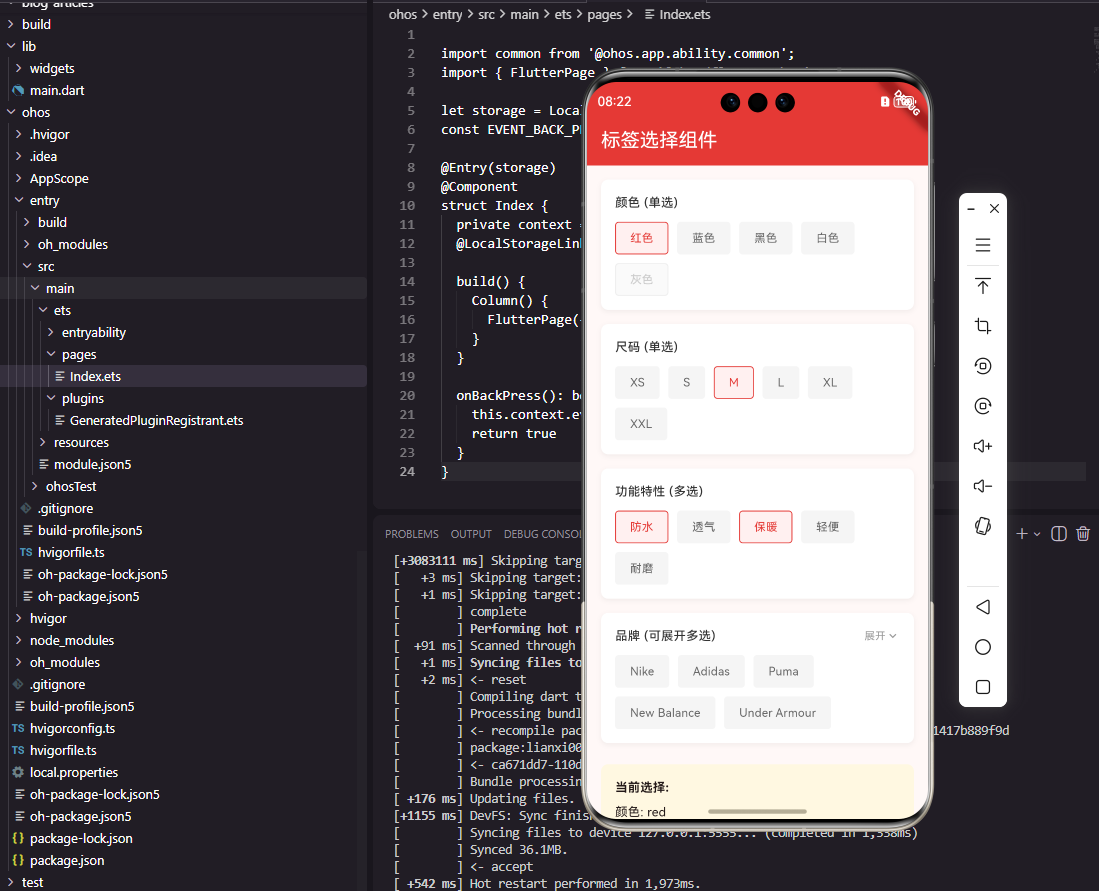Kill the active terminal with the trash icon
The height and width of the screenshot is (891, 1099).
[x=1083, y=534]
